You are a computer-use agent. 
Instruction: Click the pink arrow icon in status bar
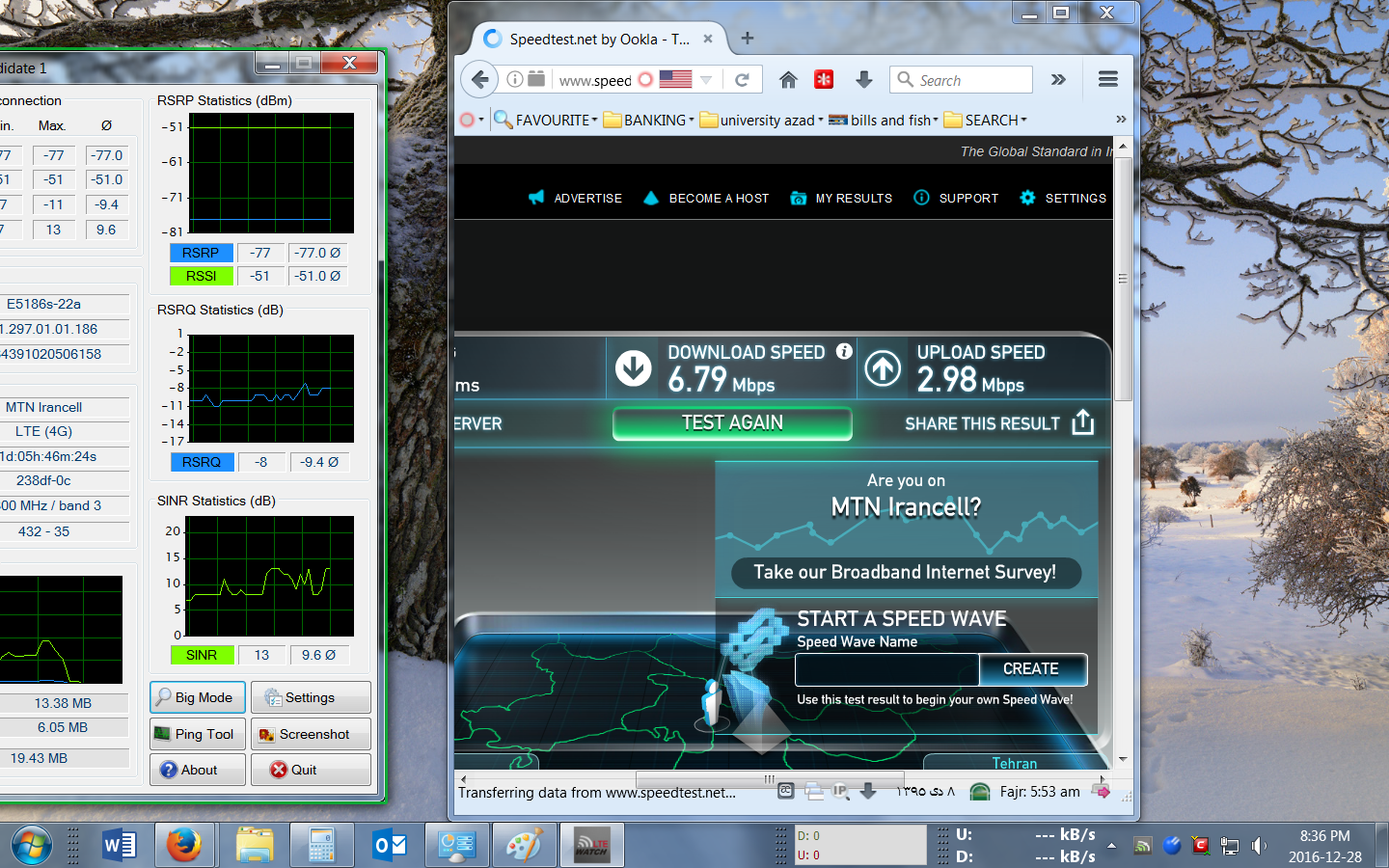[1101, 791]
